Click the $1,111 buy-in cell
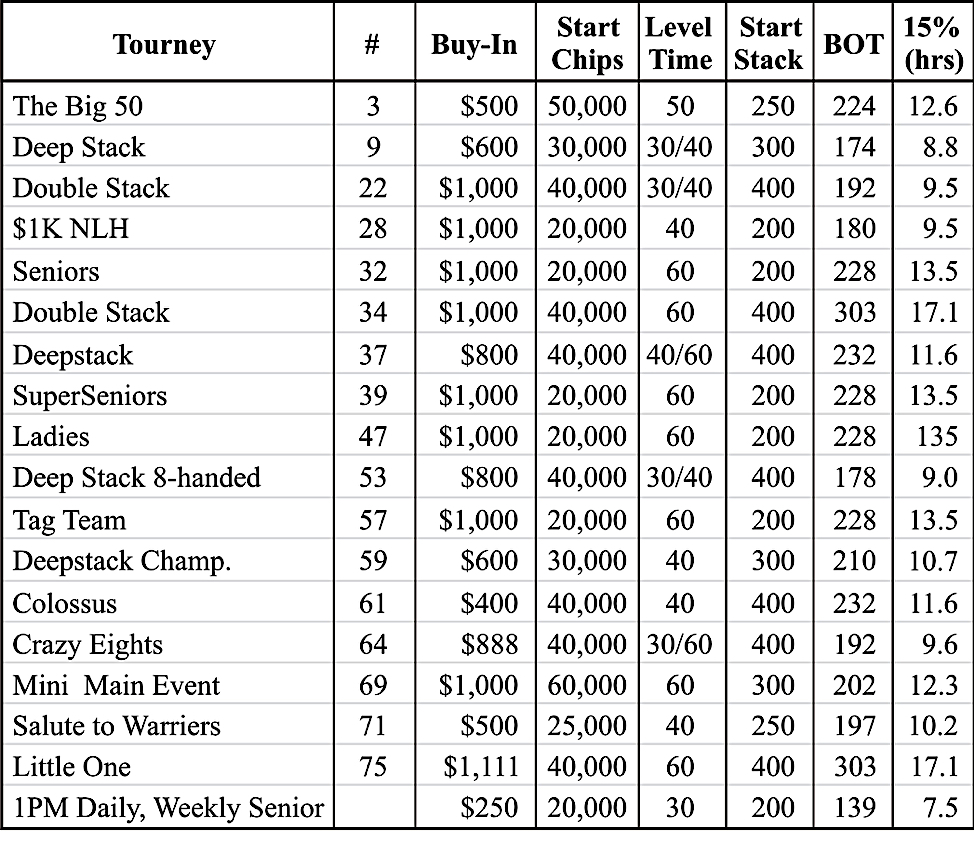The width and height of the screenshot is (974, 841). pyautogui.click(x=482, y=767)
